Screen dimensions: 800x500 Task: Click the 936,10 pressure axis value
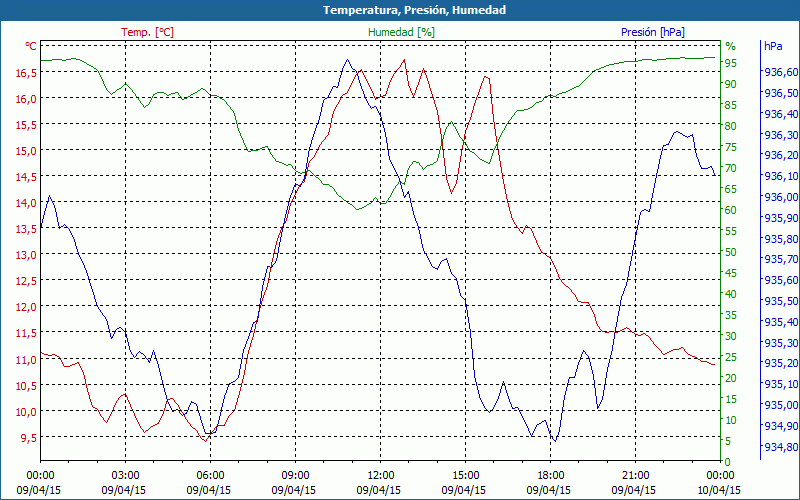point(781,177)
